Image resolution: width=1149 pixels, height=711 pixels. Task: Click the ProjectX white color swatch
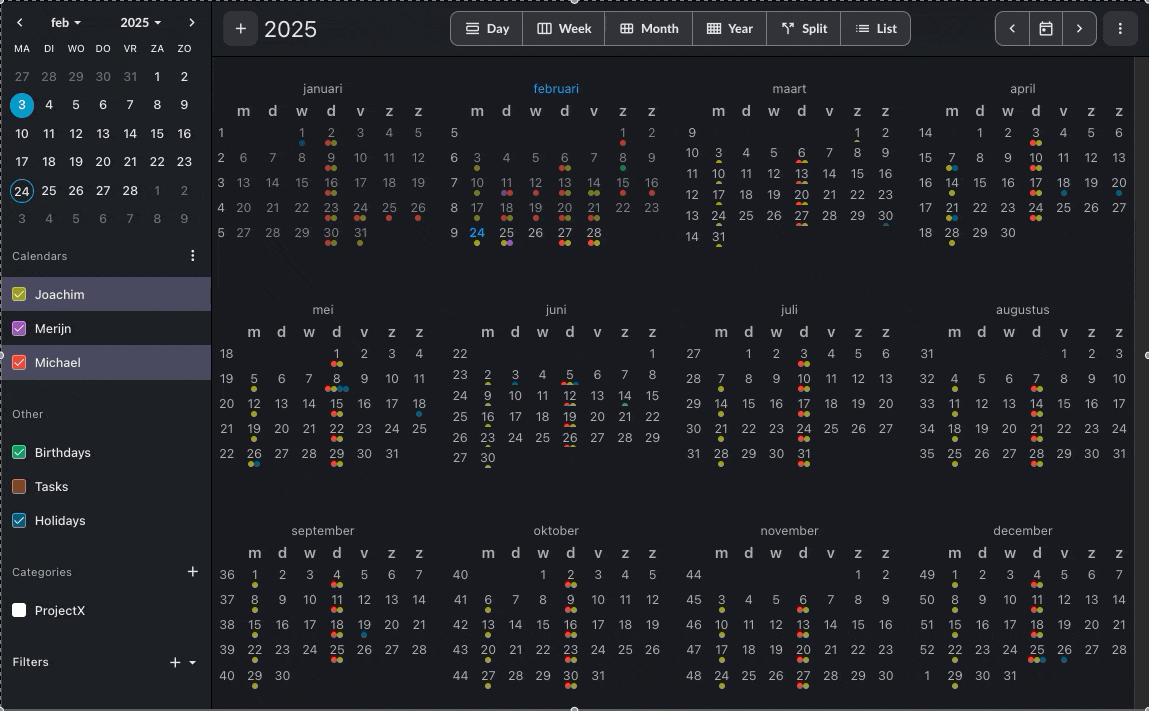(19, 611)
